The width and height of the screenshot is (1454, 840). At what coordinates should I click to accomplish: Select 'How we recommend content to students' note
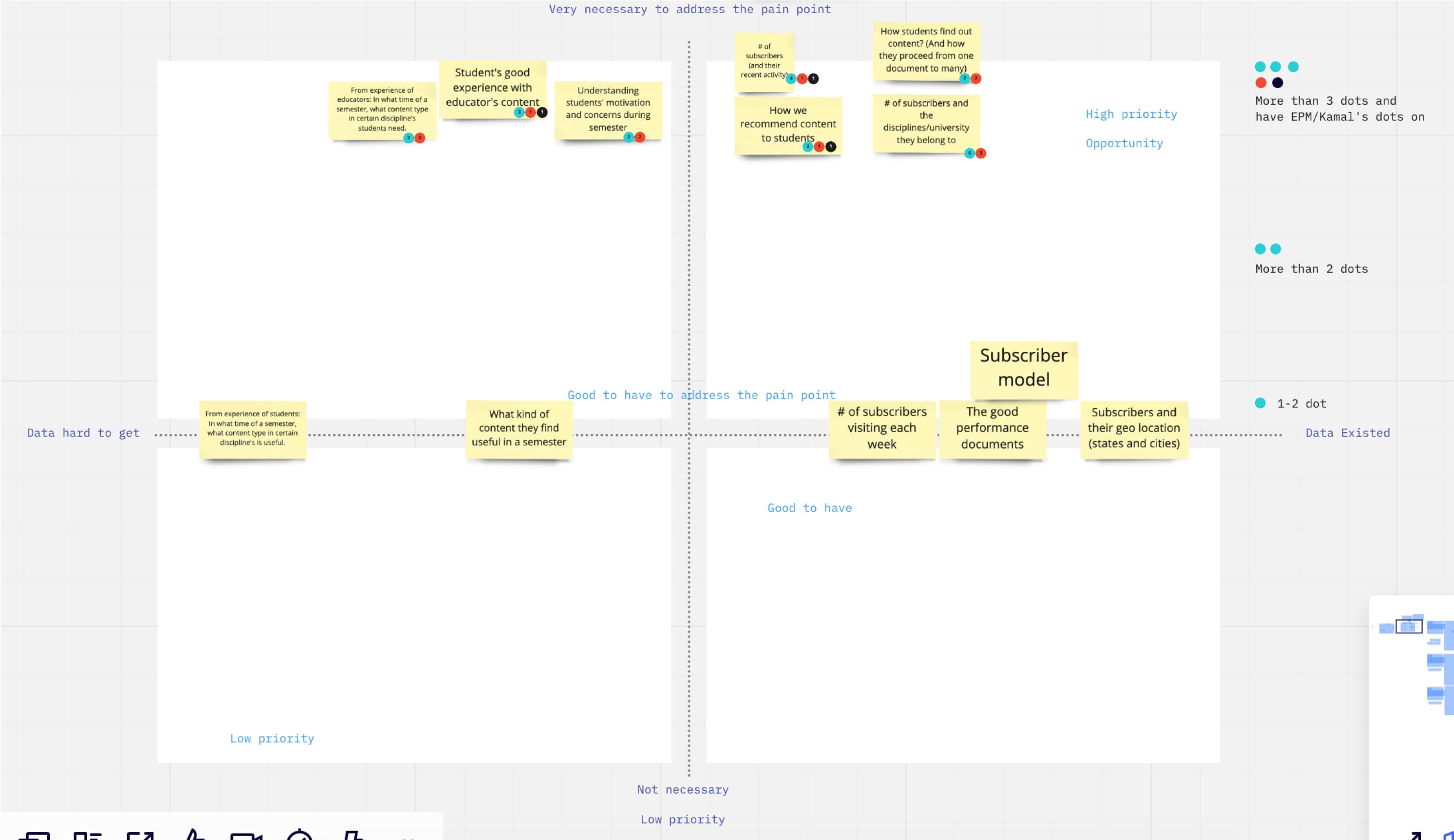787,123
